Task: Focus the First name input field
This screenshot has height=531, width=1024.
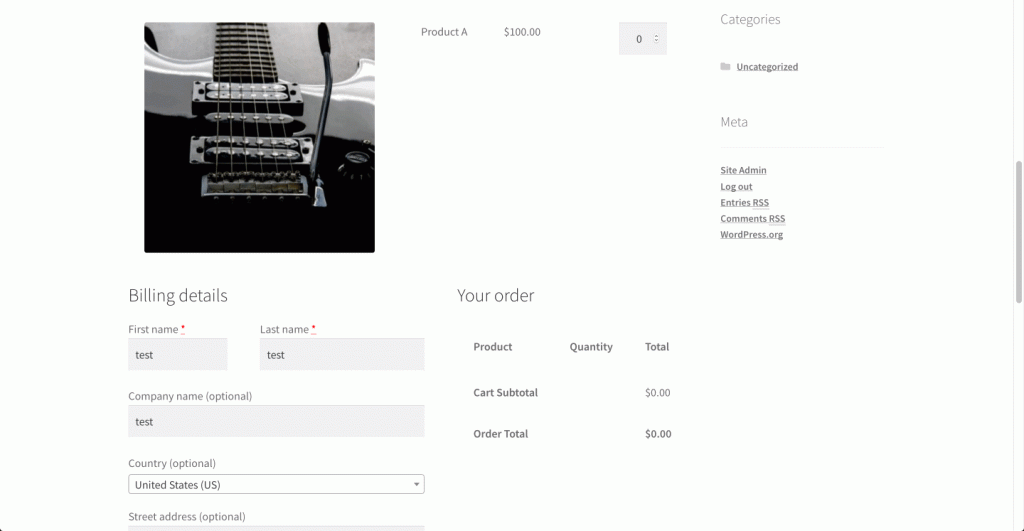Action: click(x=178, y=354)
